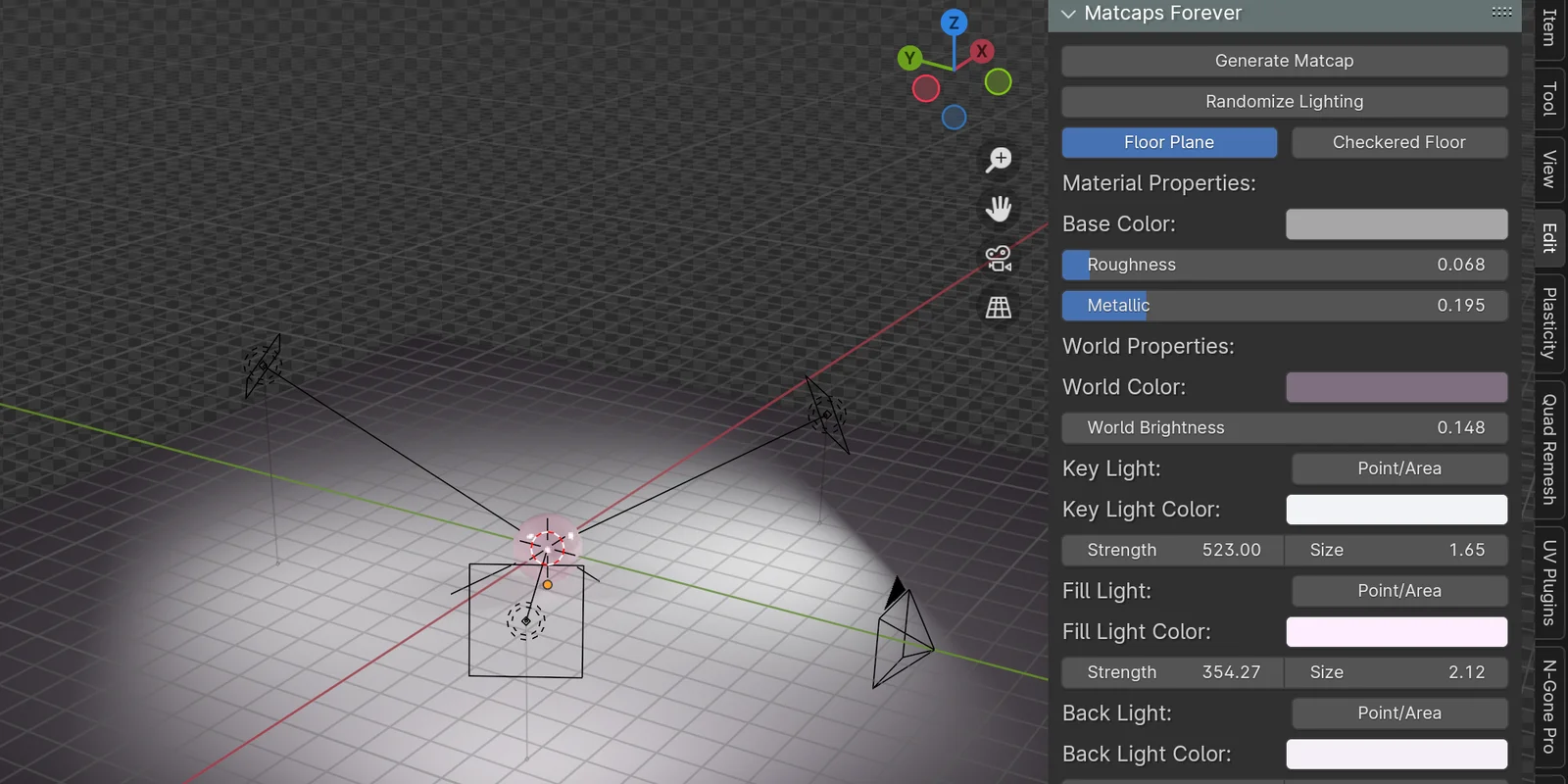Screen dimensions: 1568x784
Task: Click the pan hand viewport icon
Action: point(999,209)
